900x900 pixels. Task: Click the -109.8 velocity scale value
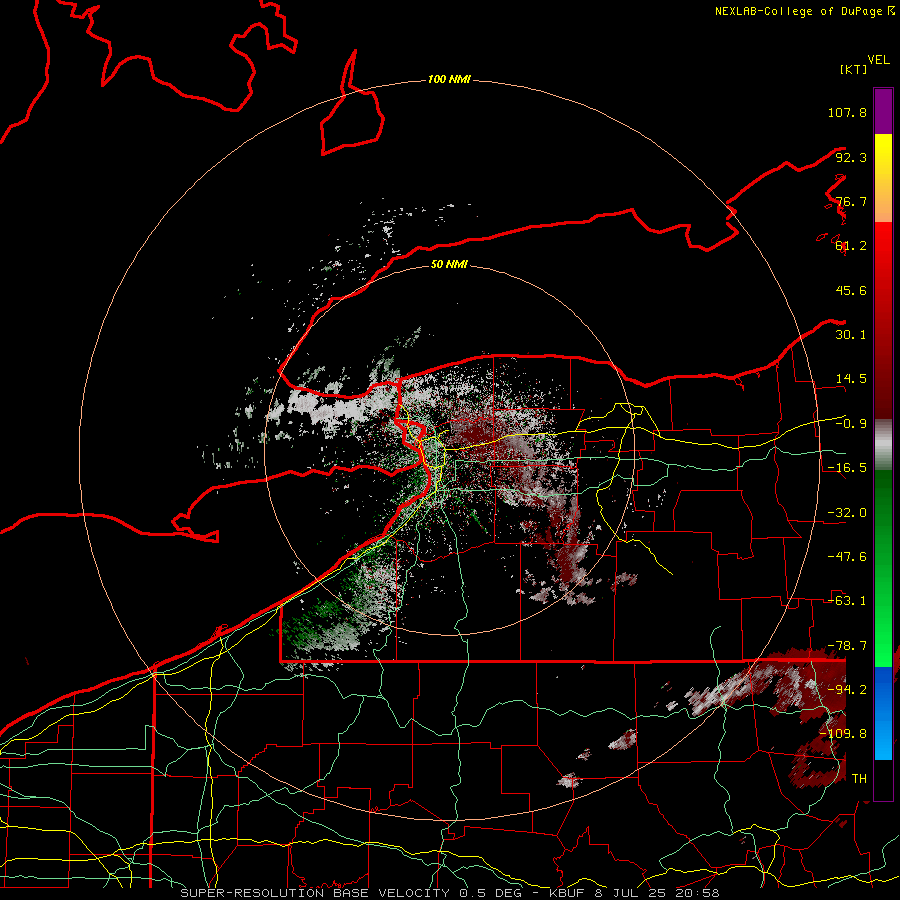843,734
